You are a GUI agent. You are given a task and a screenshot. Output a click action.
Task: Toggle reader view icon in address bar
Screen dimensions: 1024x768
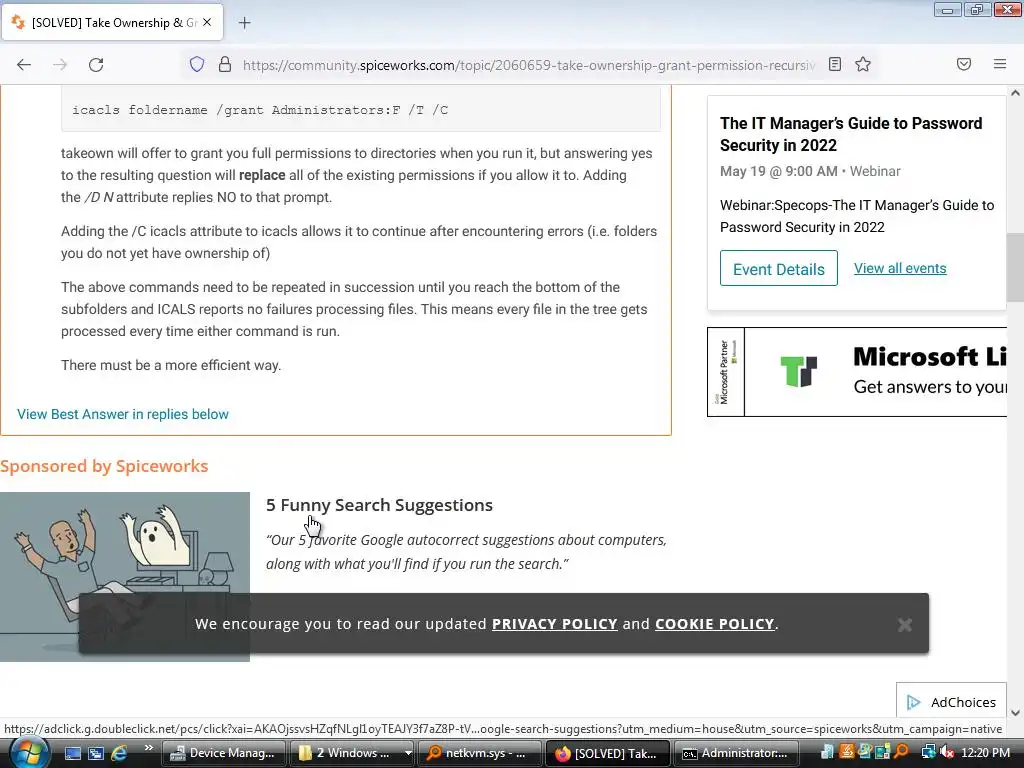(835, 65)
